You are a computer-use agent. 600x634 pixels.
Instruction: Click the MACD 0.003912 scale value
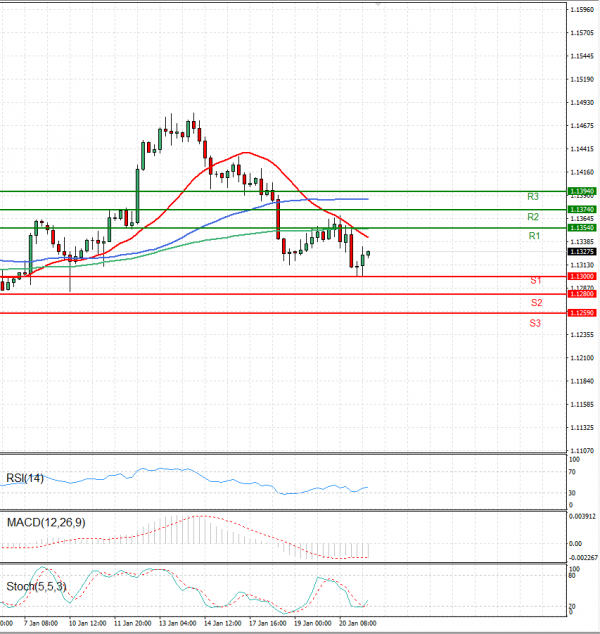(582, 516)
